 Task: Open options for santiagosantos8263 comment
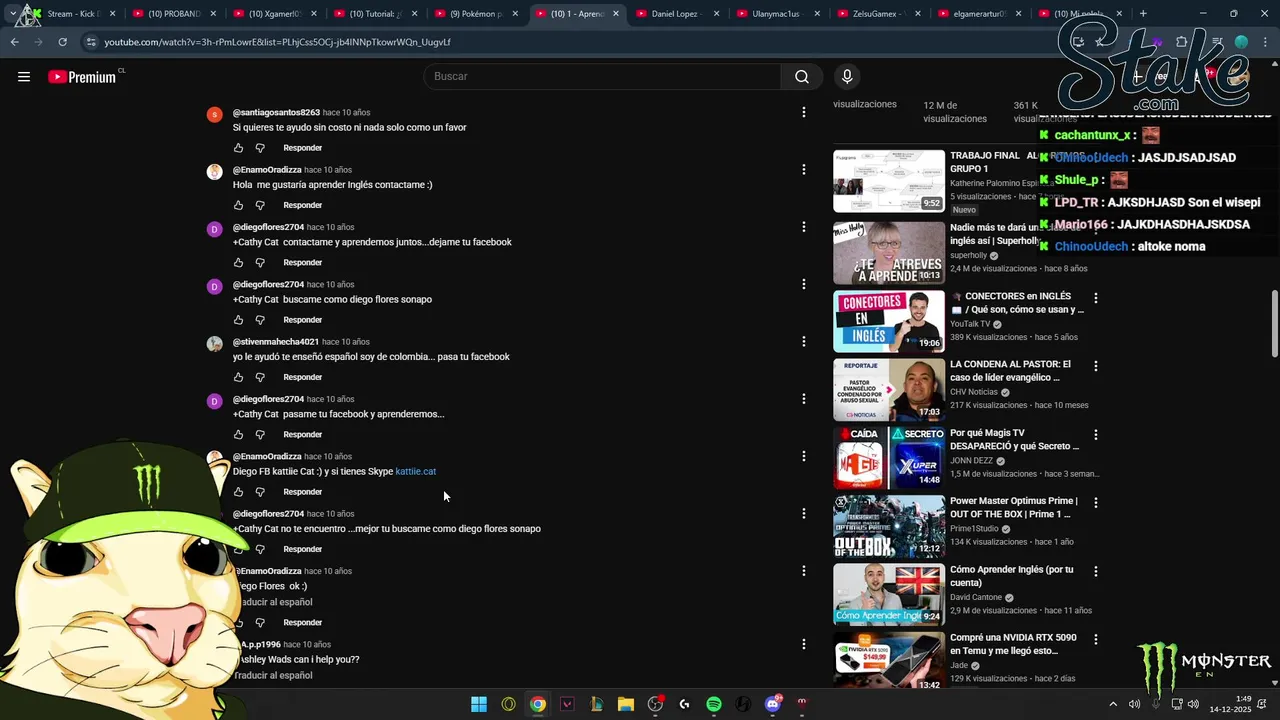803,112
